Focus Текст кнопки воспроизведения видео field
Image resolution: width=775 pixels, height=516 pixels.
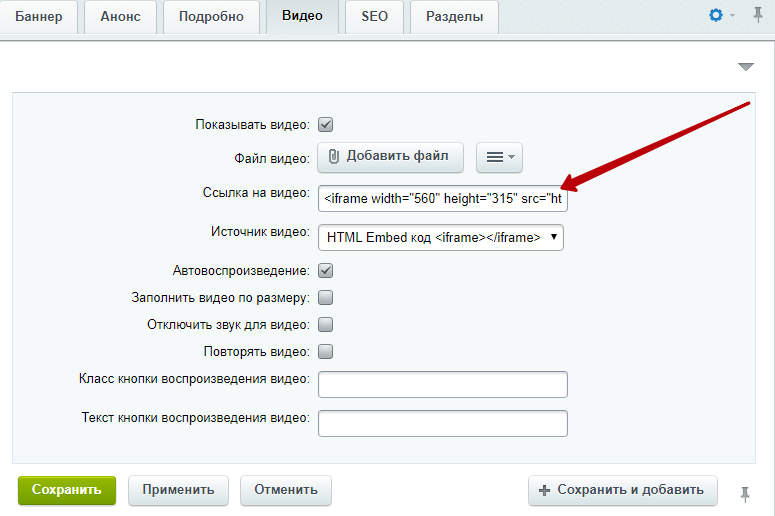(443, 424)
